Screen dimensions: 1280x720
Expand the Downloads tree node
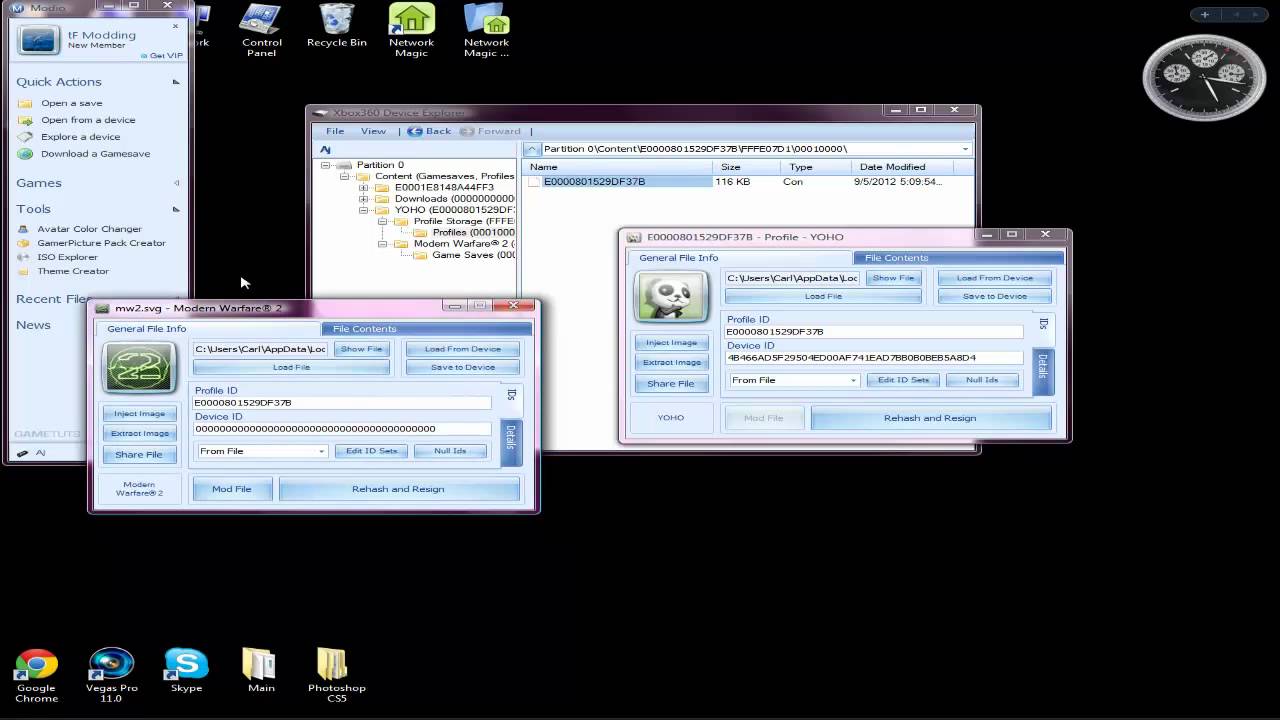(x=363, y=199)
